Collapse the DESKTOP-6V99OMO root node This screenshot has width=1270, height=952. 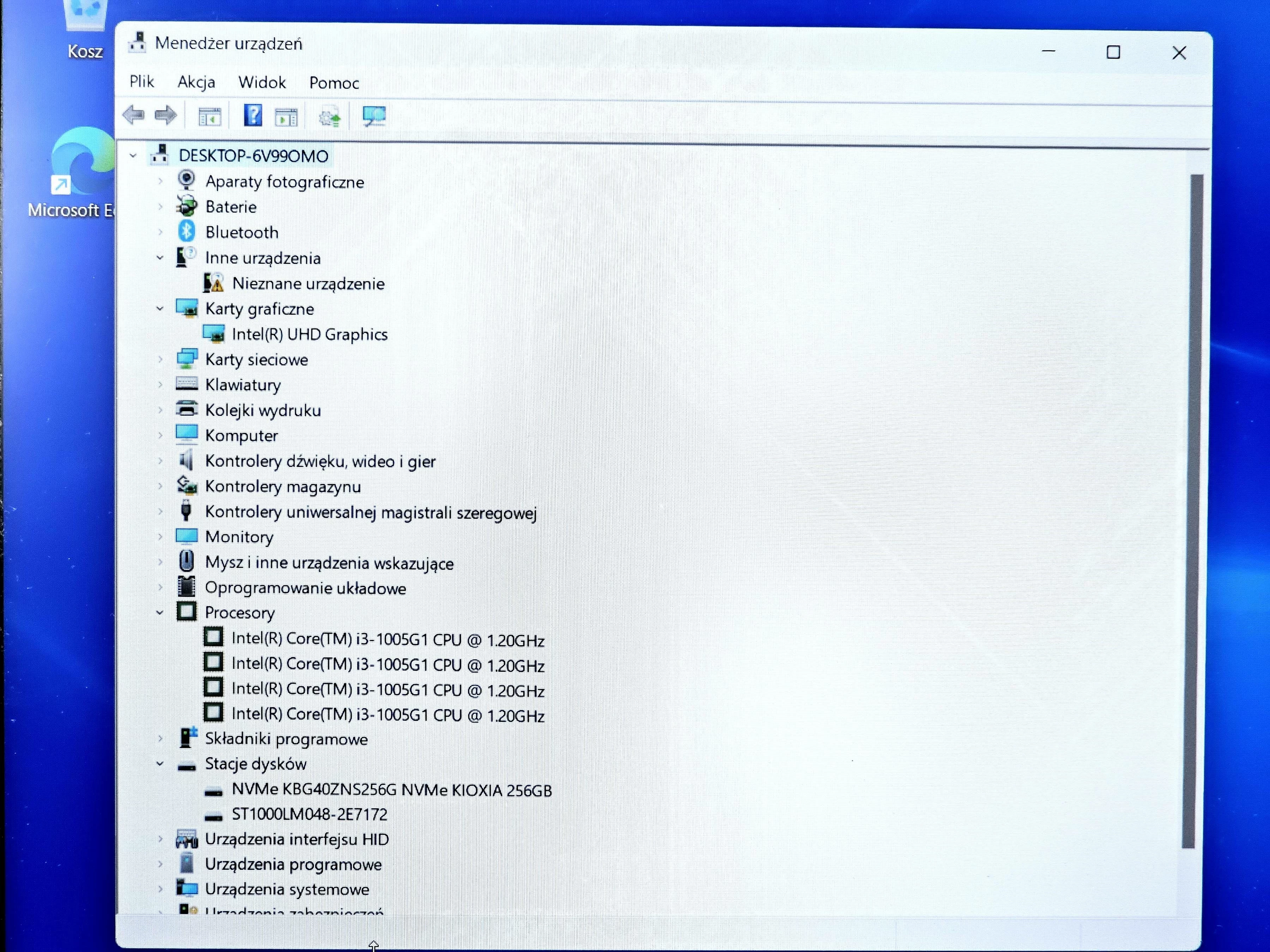(x=133, y=155)
